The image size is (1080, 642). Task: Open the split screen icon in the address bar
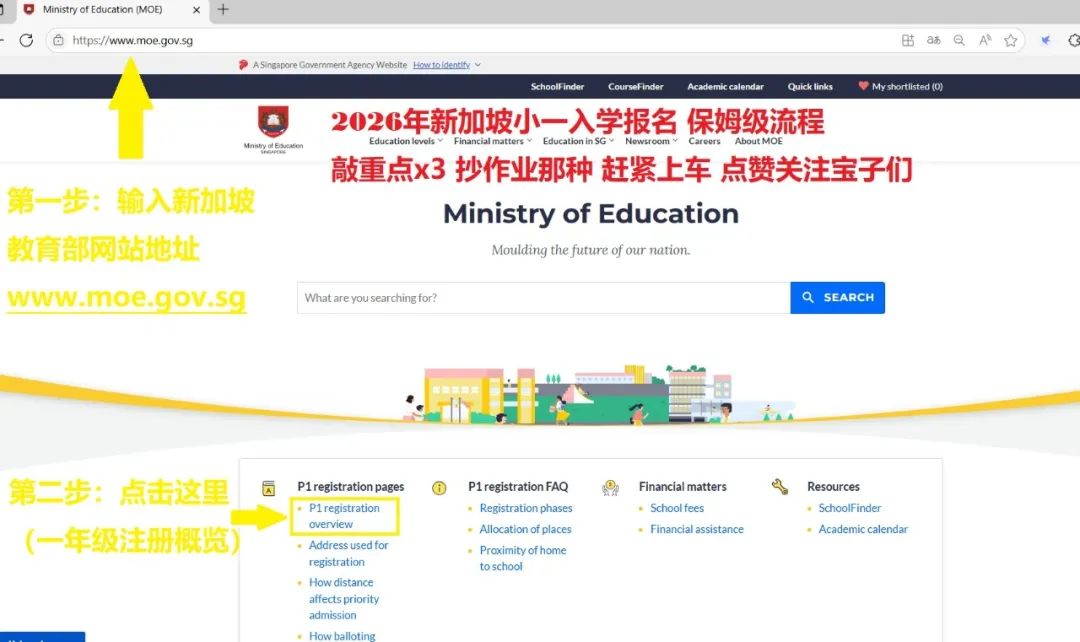(x=908, y=40)
